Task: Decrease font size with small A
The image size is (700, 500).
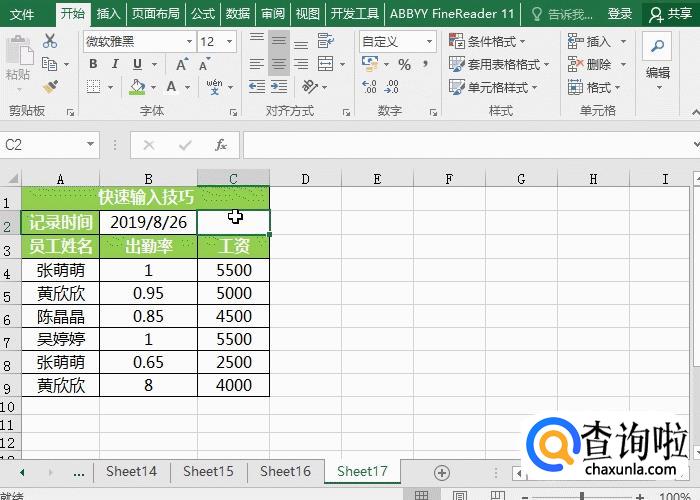Action: pos(204,65)
